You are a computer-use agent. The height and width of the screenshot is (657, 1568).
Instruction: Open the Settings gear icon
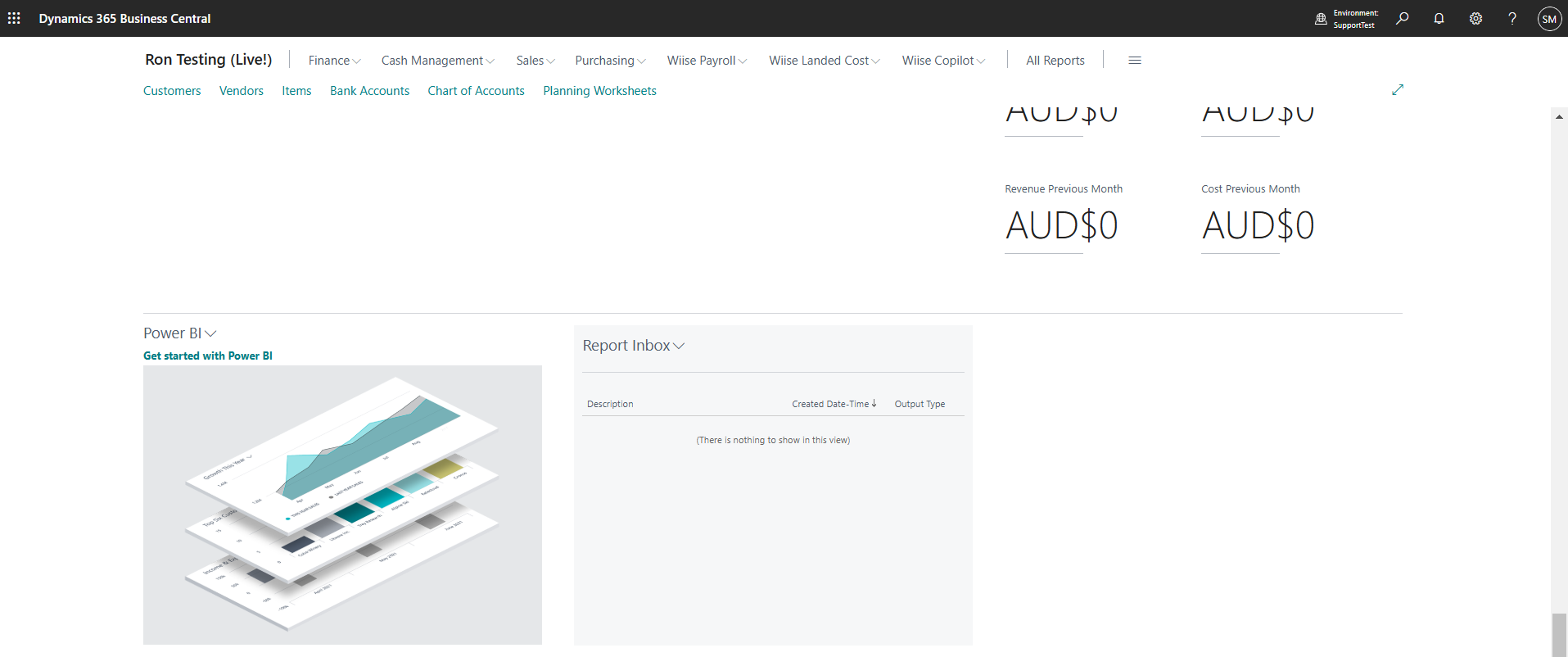tap(1475, 18)
